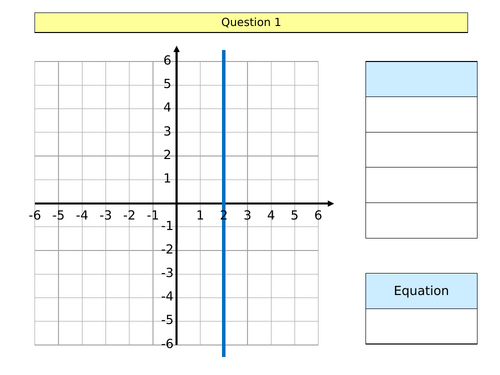The image size is (500, 375).
Task: Click the number 6 on y-axis
Action: pos(167,60)
